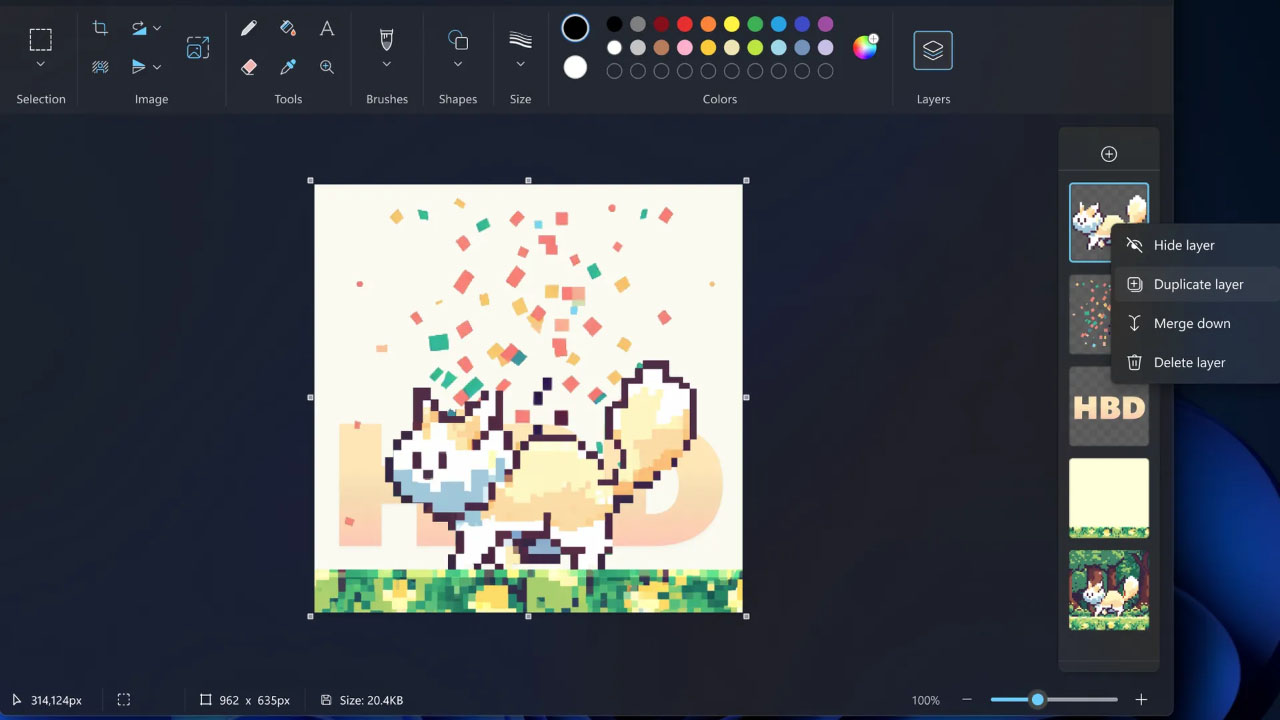1280x720 pixels.
Task: Pick the yellow palette swatch
Action: click(732, 24)
